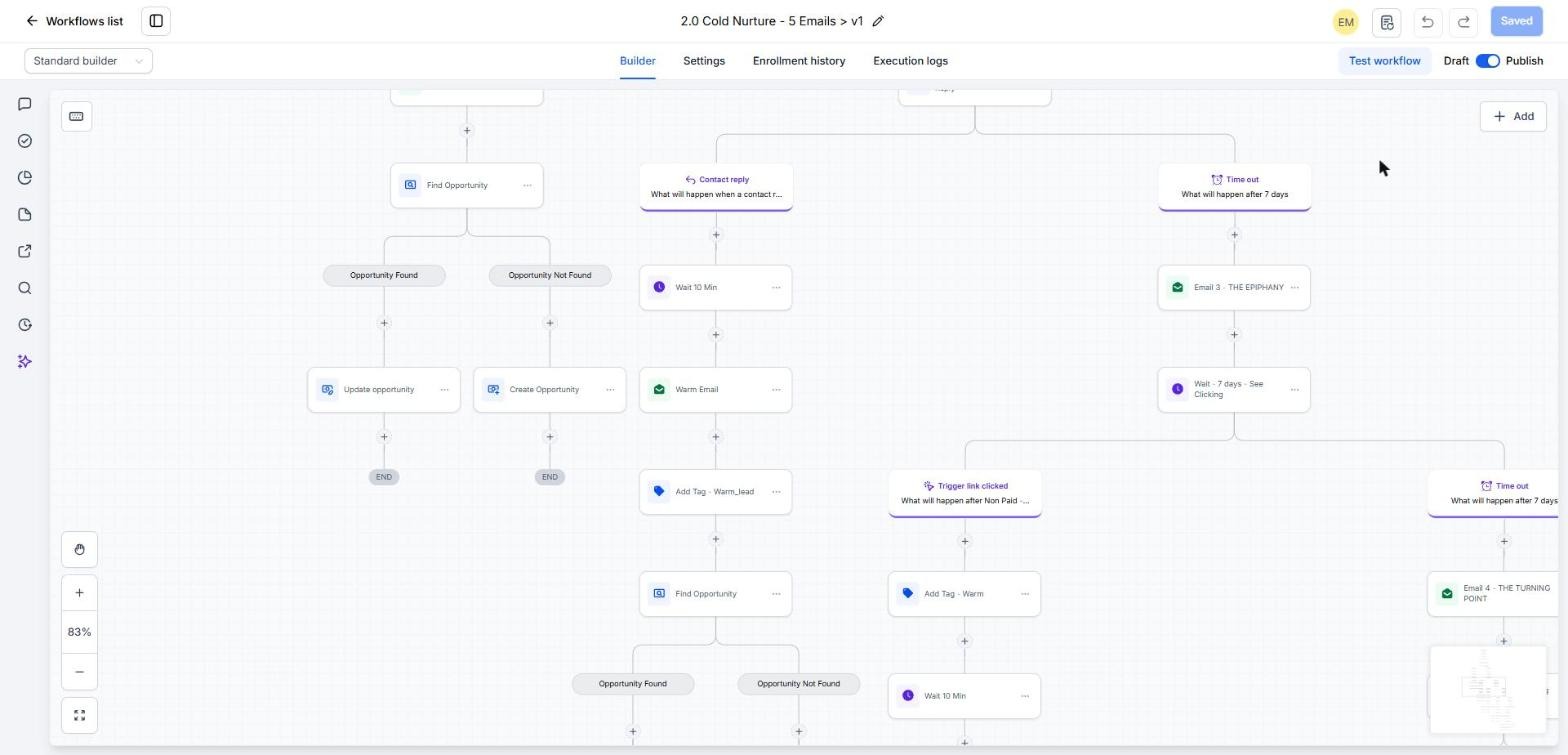Open the external-link sidebar icon

tap(25, 251)
